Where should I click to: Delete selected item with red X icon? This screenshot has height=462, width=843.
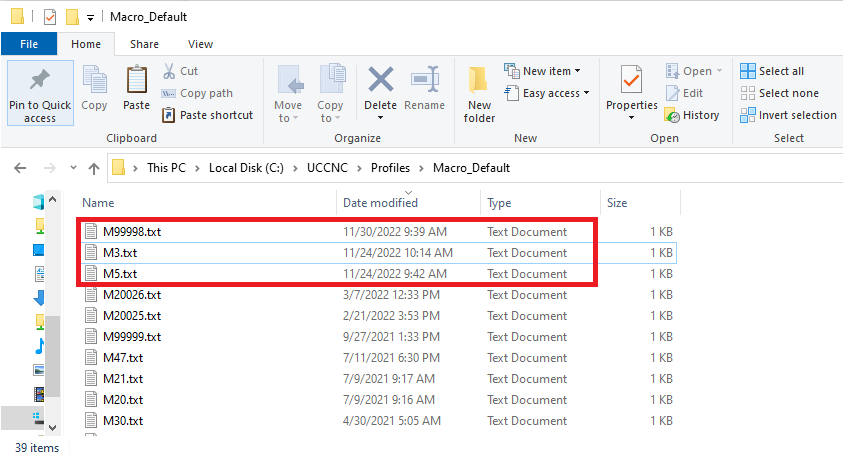coord(380,80)
